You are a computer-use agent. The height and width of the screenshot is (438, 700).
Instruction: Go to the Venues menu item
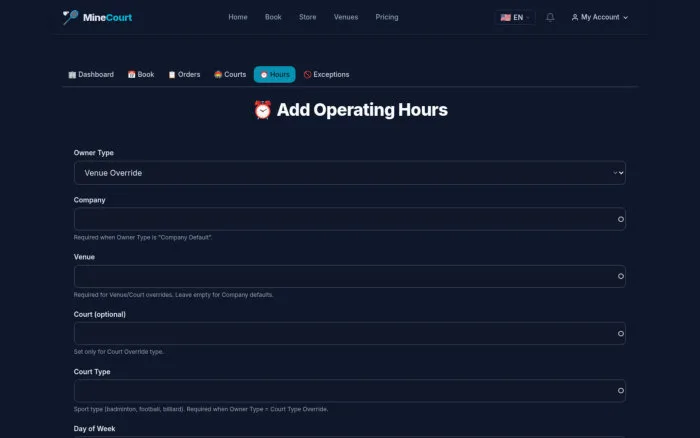(x=346, y=17)
